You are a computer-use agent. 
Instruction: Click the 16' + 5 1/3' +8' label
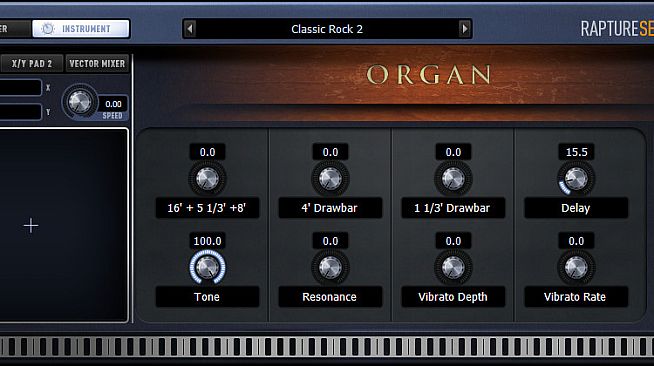207,208
